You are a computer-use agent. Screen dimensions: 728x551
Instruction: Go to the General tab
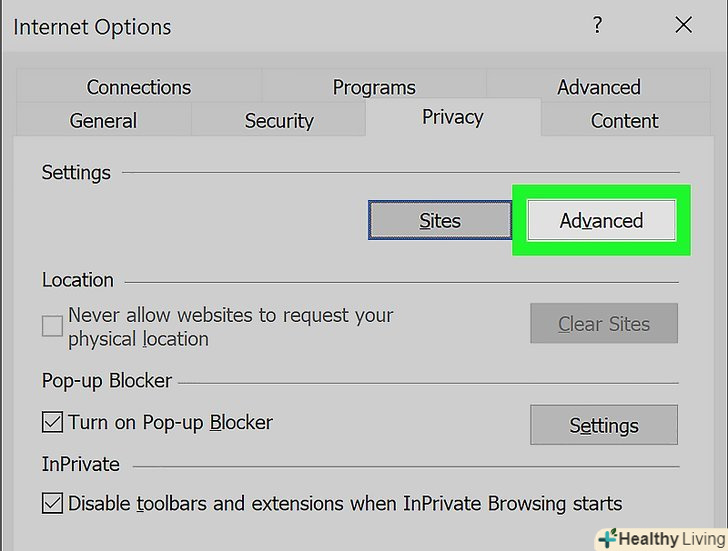(x=103, y=121)
